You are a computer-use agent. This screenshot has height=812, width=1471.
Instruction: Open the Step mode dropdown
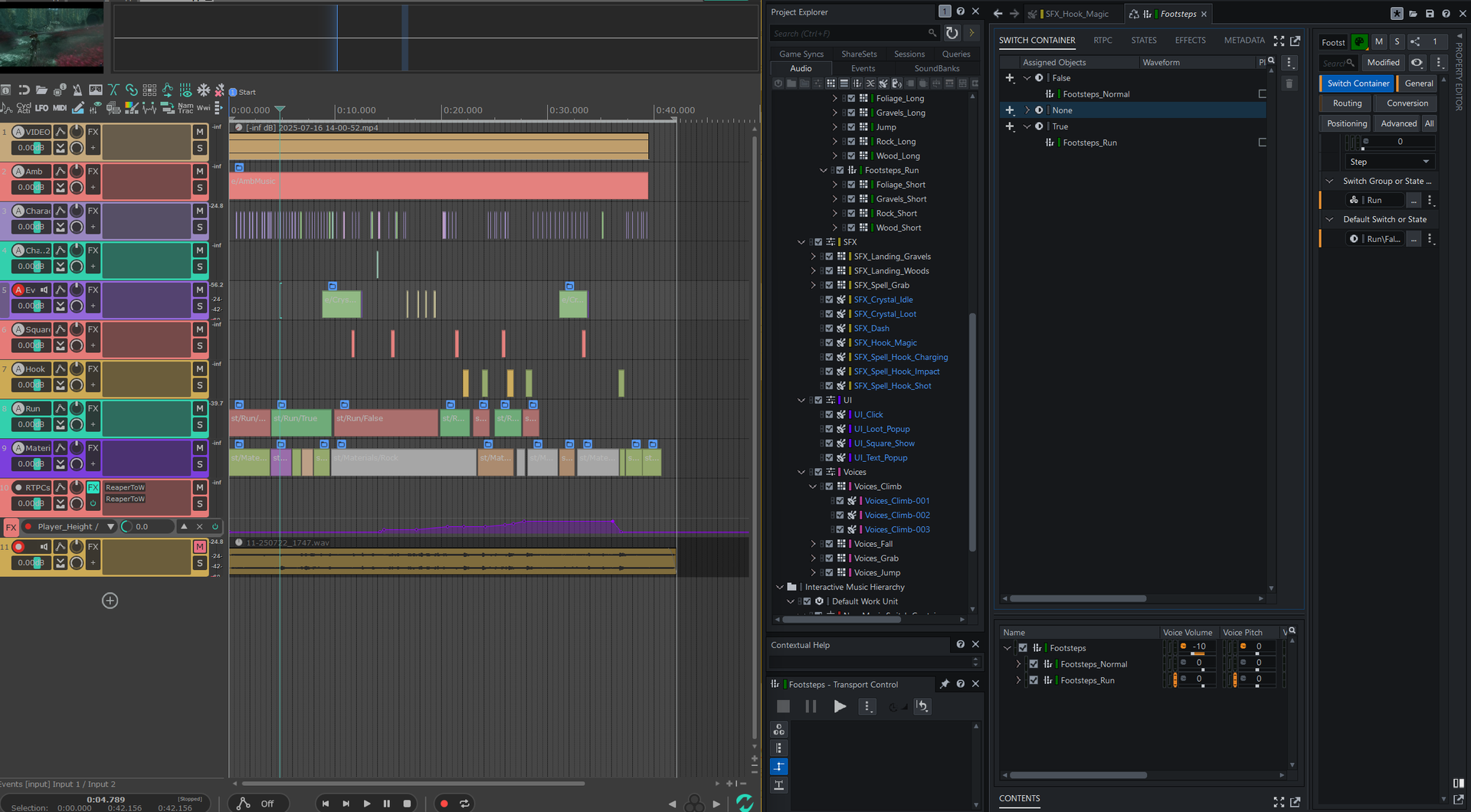1389,162
